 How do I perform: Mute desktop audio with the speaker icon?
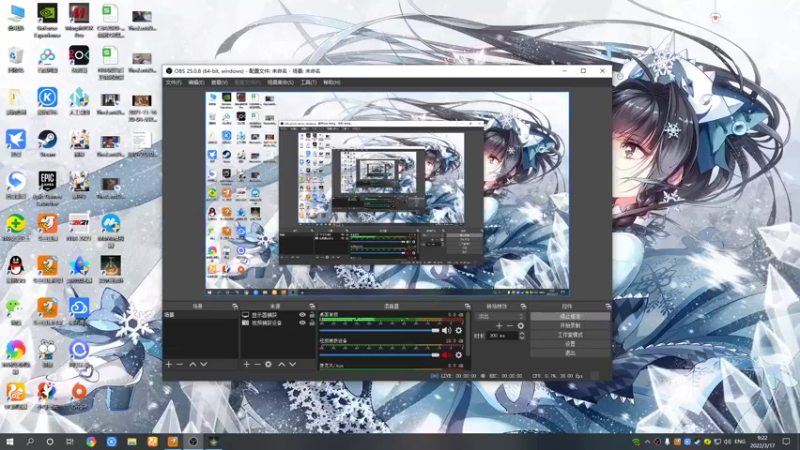pos(446,331)
